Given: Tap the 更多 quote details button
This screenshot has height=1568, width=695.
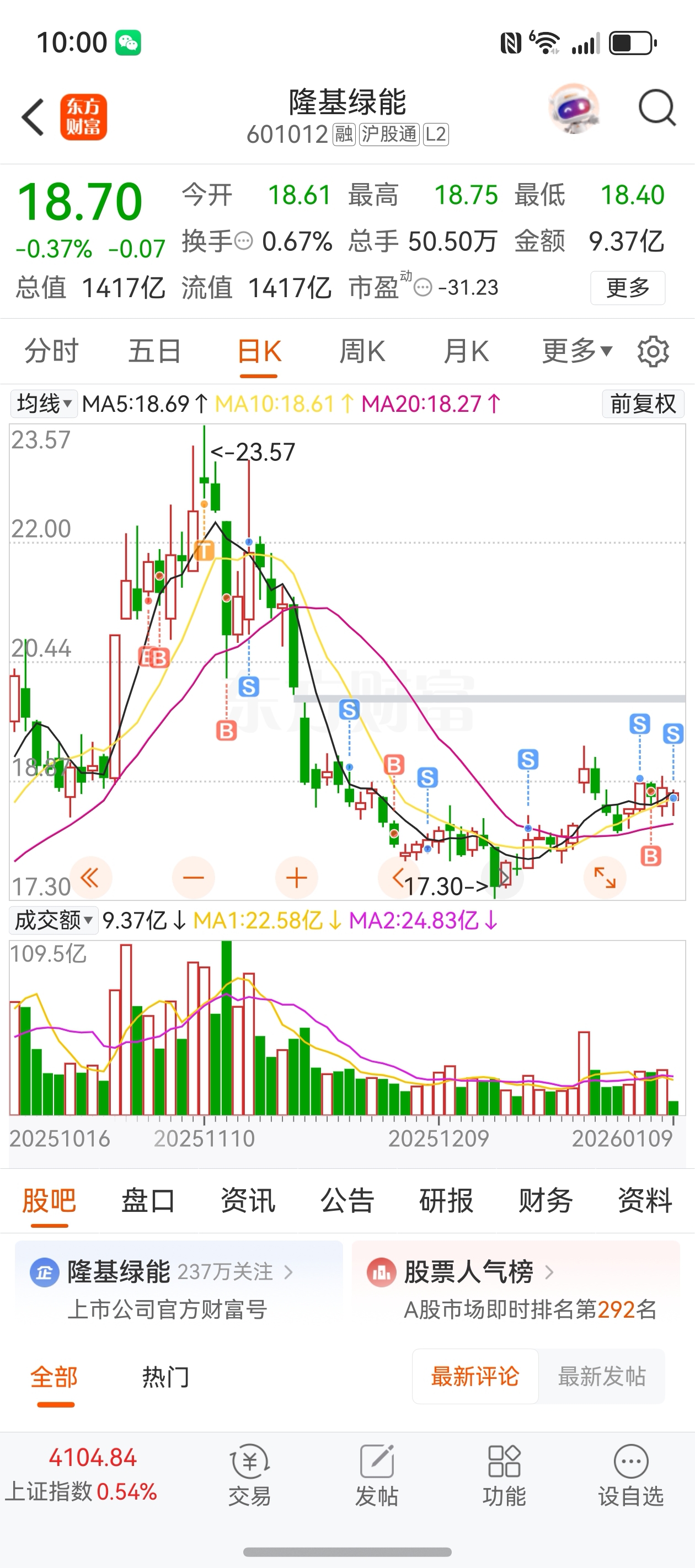Looking at the screenshot, I should pyautogui.click(x=627, y=287).
